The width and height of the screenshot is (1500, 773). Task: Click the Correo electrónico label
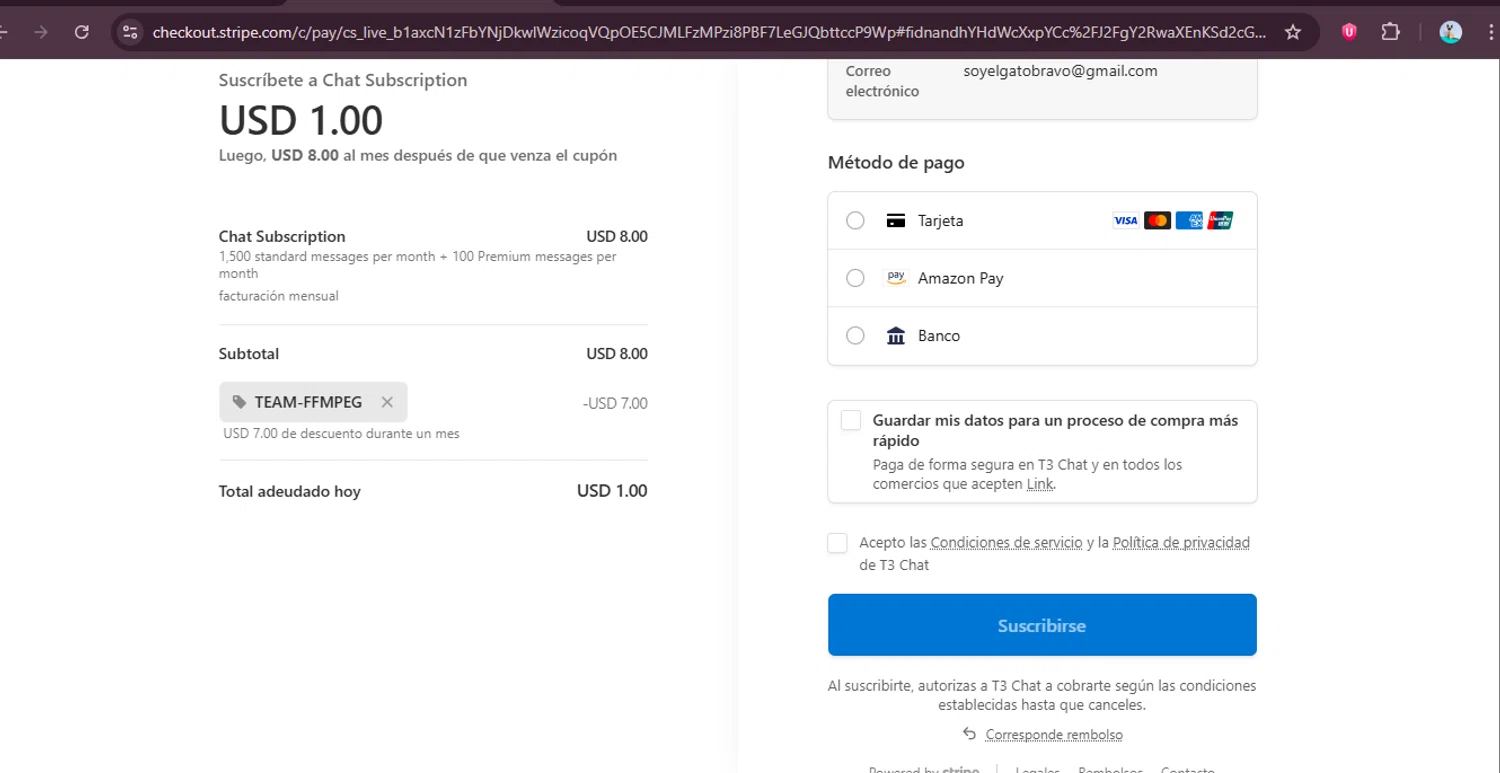[x=882, y=81]
